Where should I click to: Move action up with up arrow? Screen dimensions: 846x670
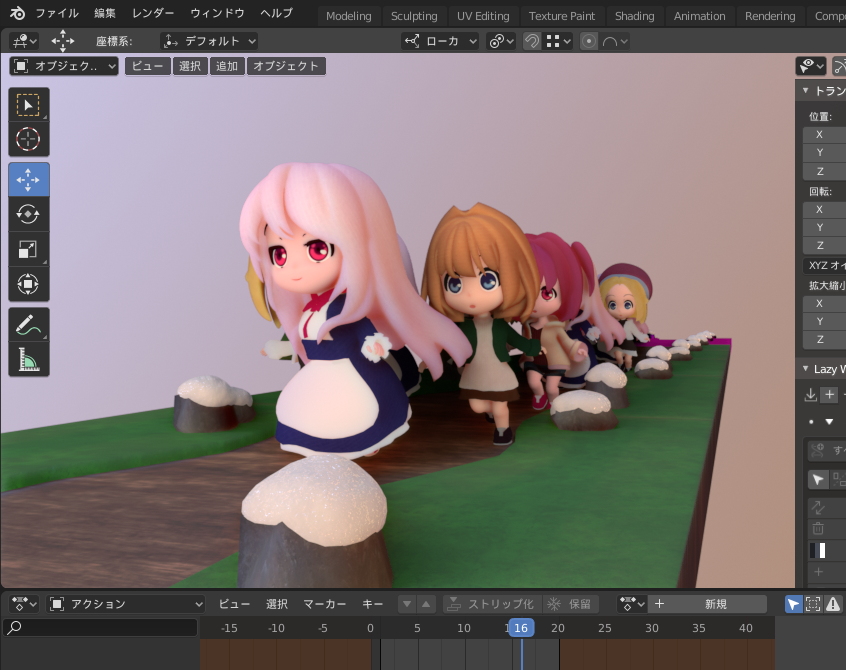point(426,604)
